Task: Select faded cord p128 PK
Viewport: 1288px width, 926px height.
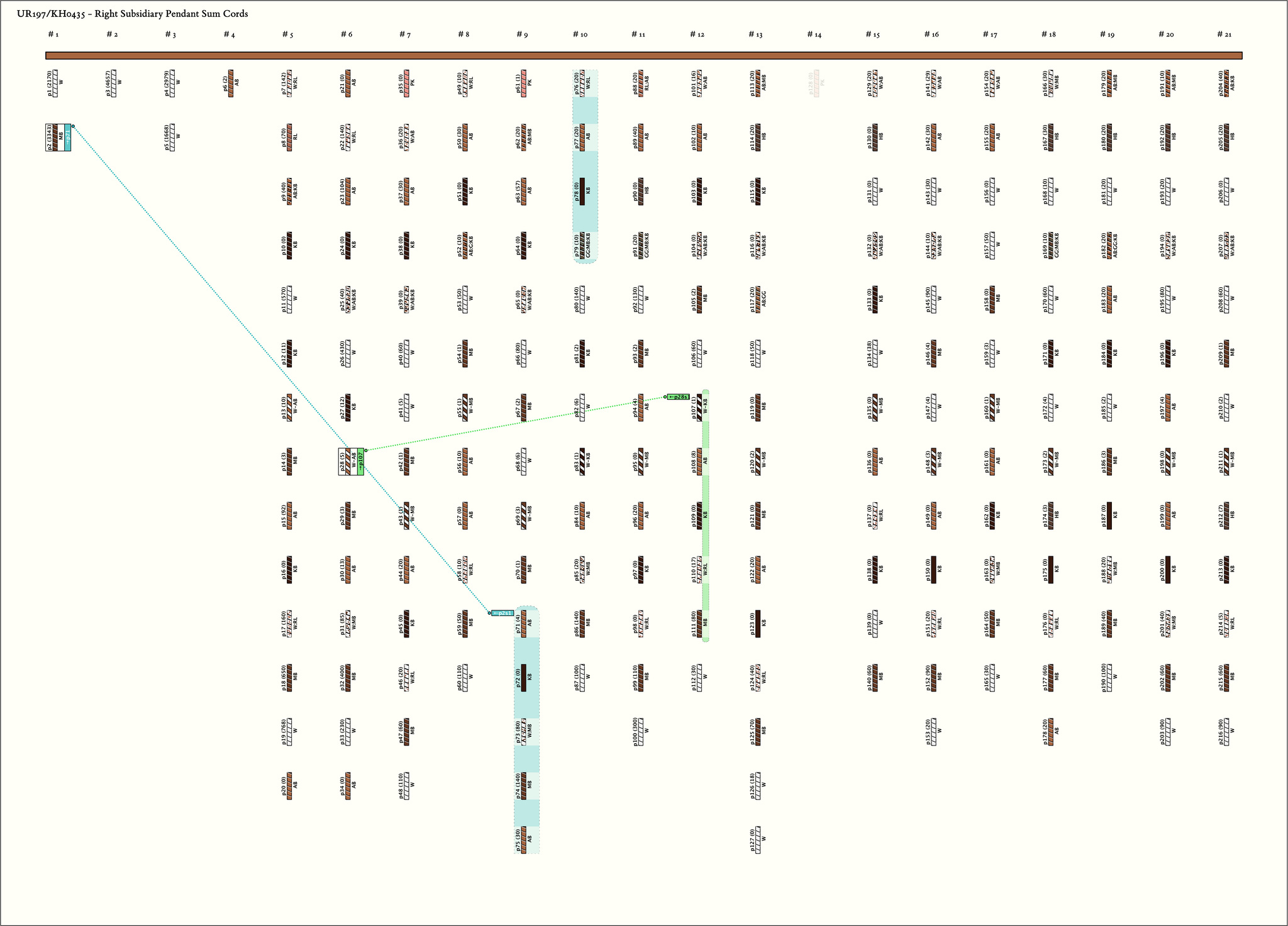Action: (816, 83)
